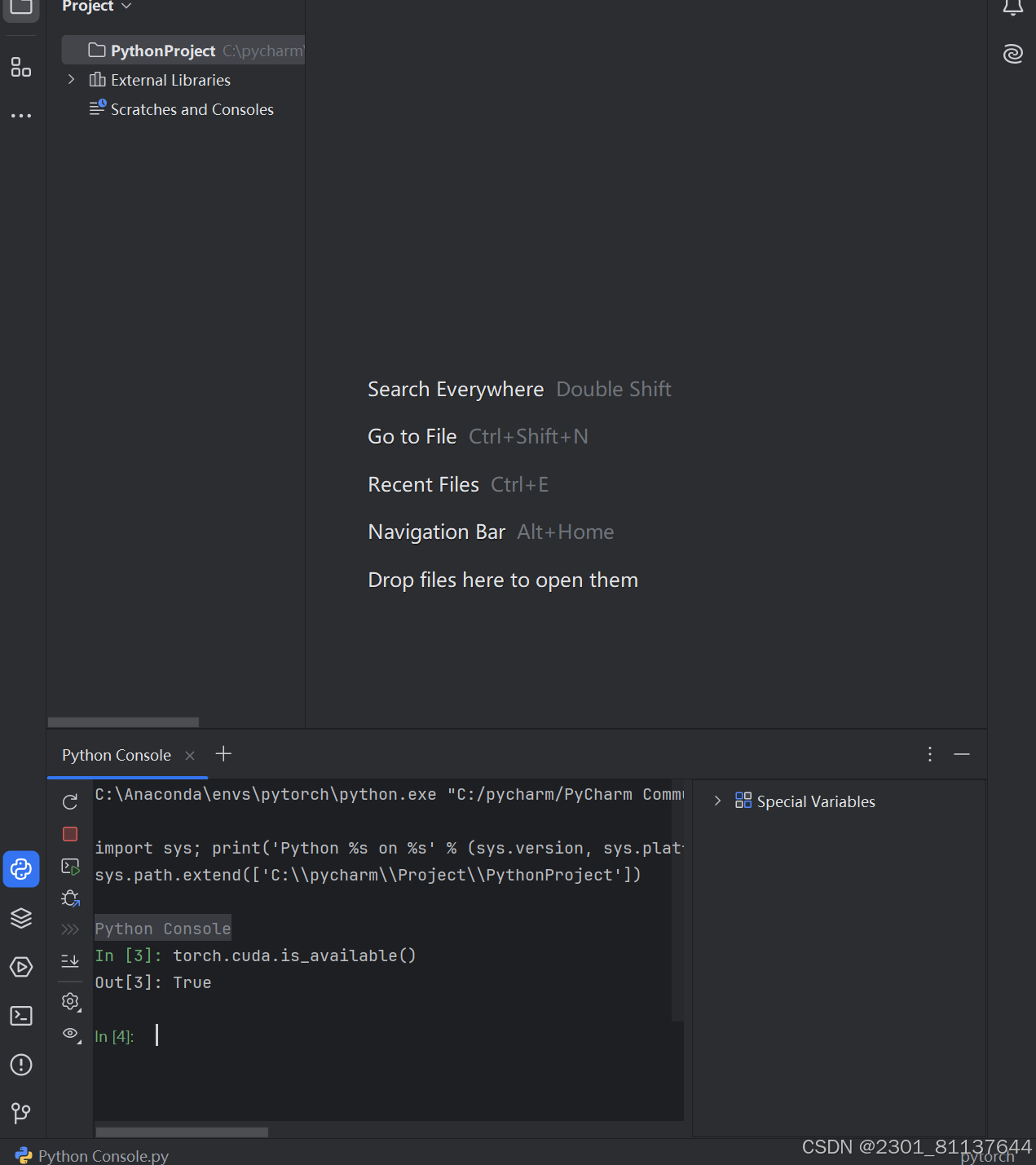Expand the Special Variables panel
1036x1165 pixels.
[x=717, y=801]
